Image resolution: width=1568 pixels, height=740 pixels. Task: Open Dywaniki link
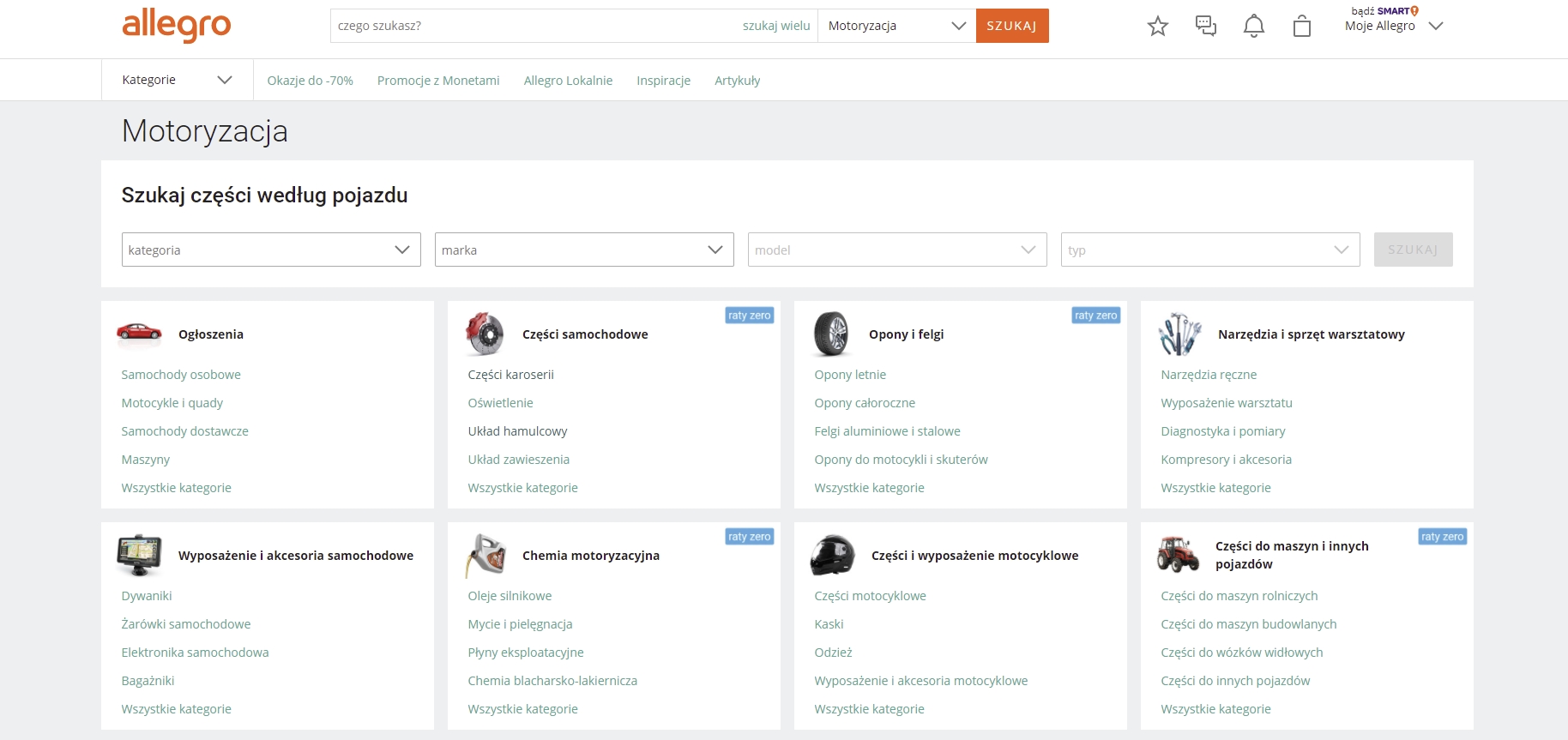[x=147, y=596]
